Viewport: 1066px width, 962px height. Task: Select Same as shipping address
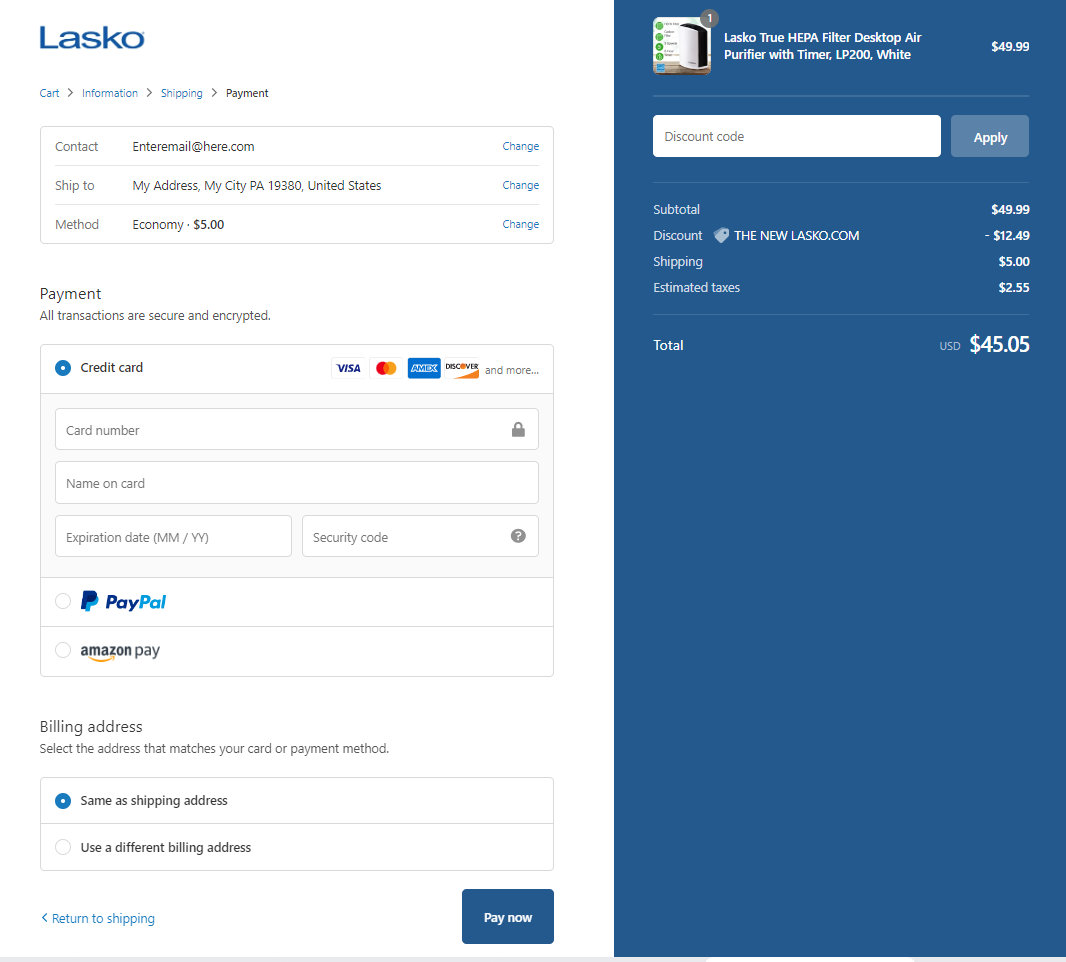tap(63, 800)
